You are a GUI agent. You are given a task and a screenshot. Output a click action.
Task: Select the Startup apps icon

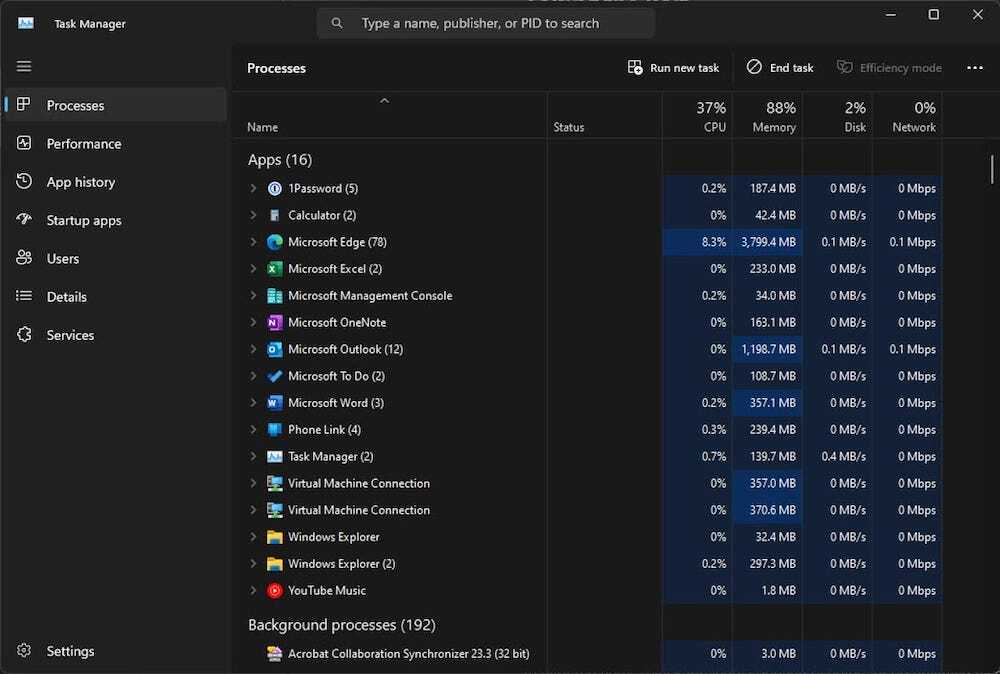pyautogui.click(x=24, y=220)
